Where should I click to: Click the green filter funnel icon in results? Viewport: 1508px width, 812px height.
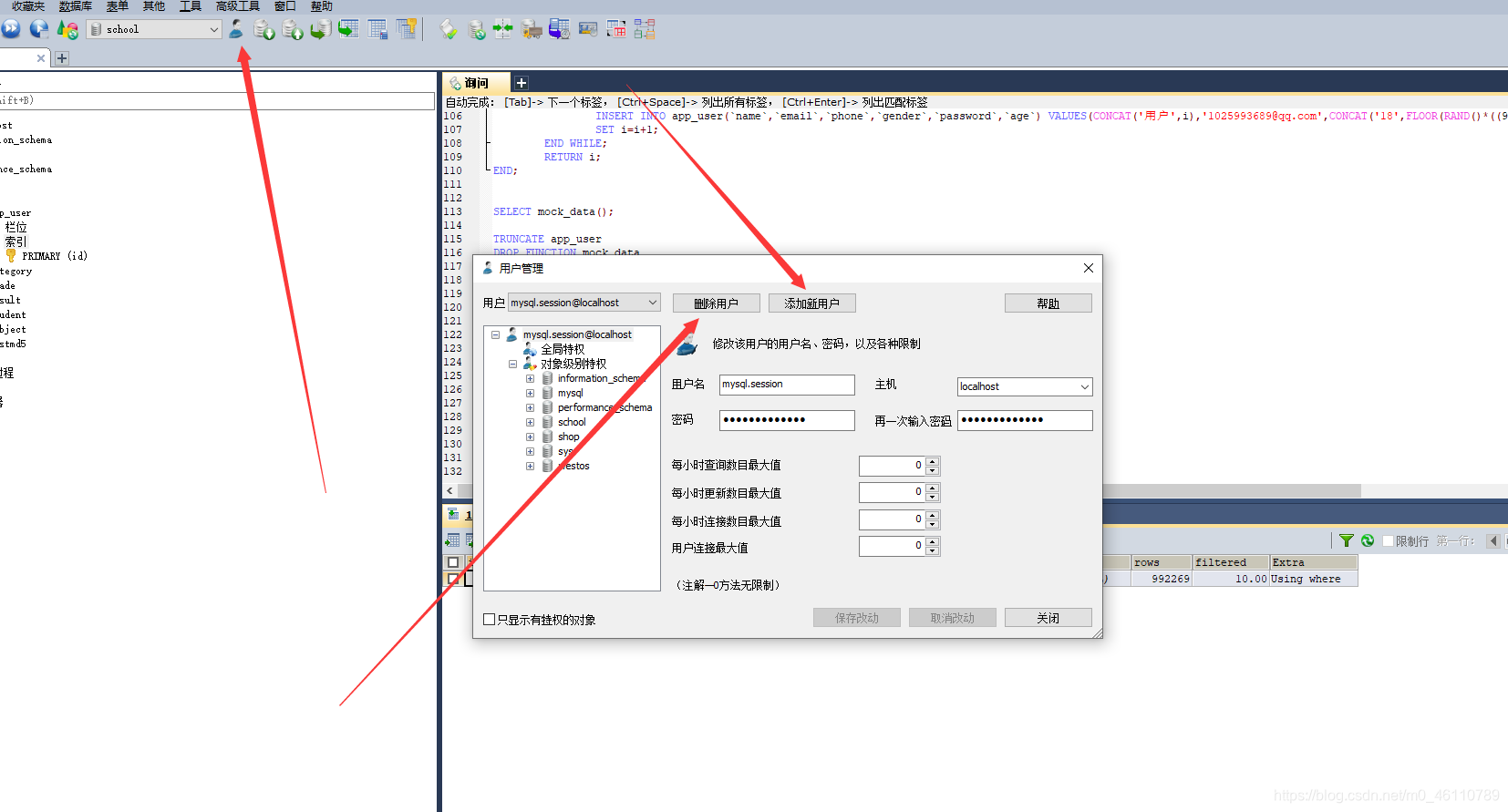coord(1346,540)
